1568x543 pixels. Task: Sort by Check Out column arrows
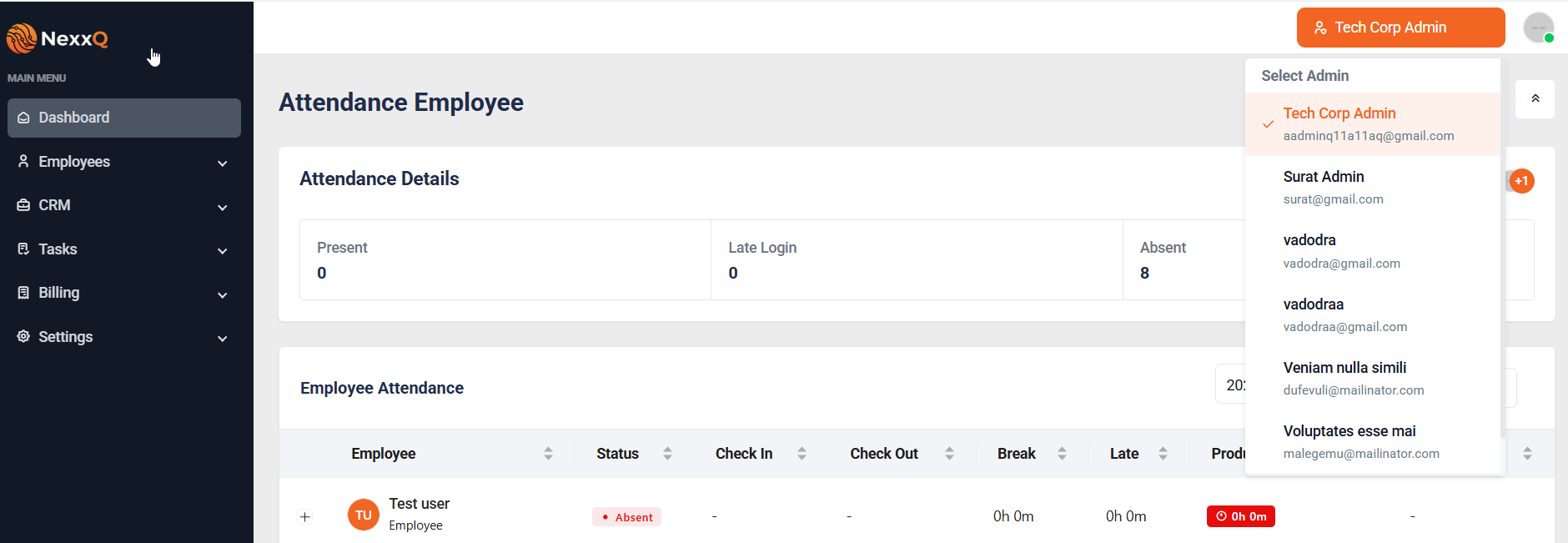[x=949, y=454]
